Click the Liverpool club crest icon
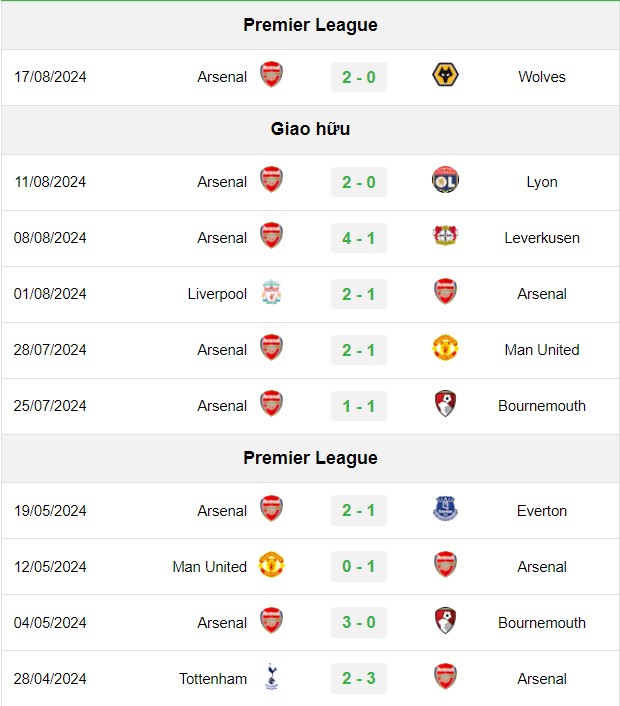 (x=272, y=292)
